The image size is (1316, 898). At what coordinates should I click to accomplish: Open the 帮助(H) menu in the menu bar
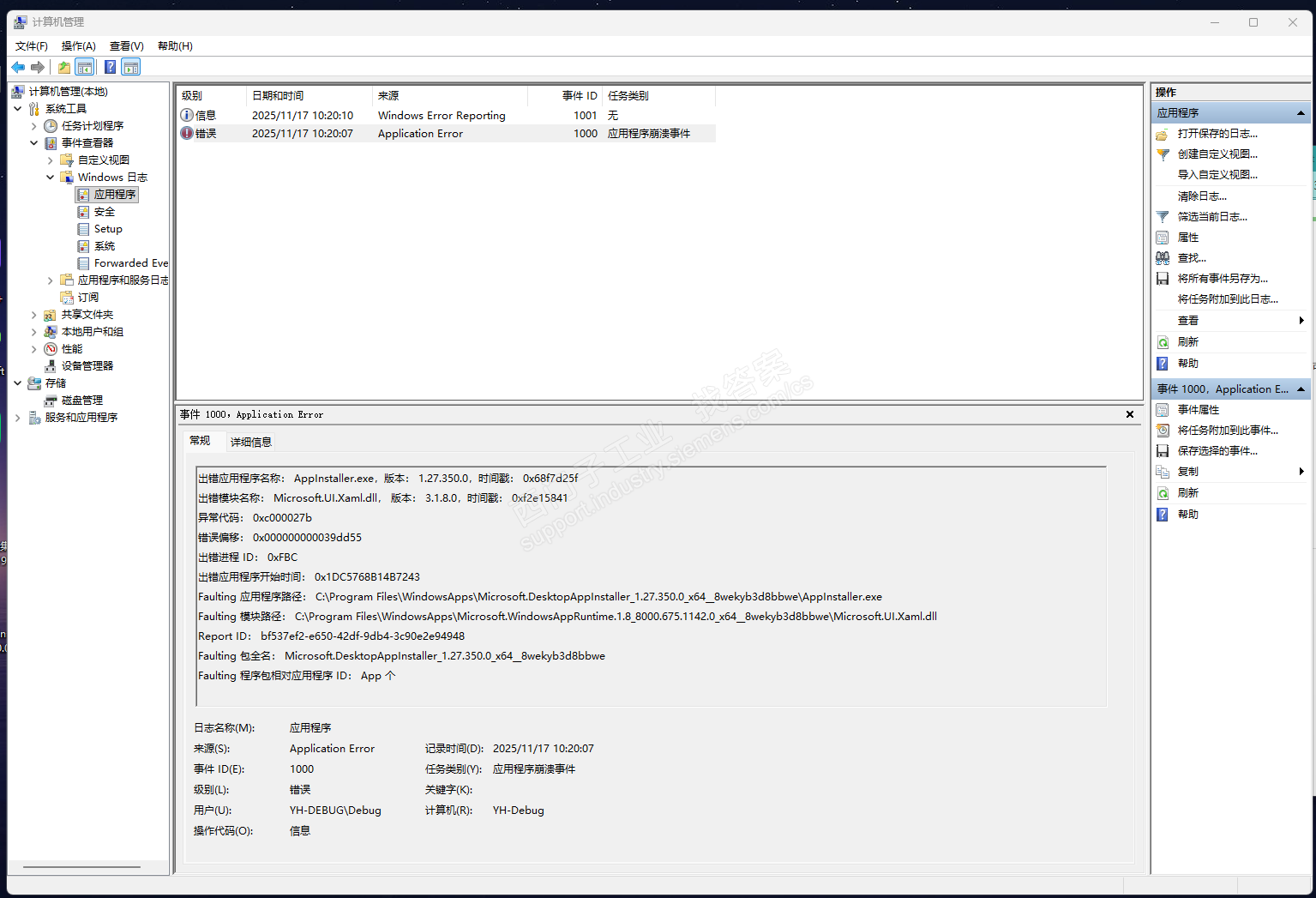175,46
